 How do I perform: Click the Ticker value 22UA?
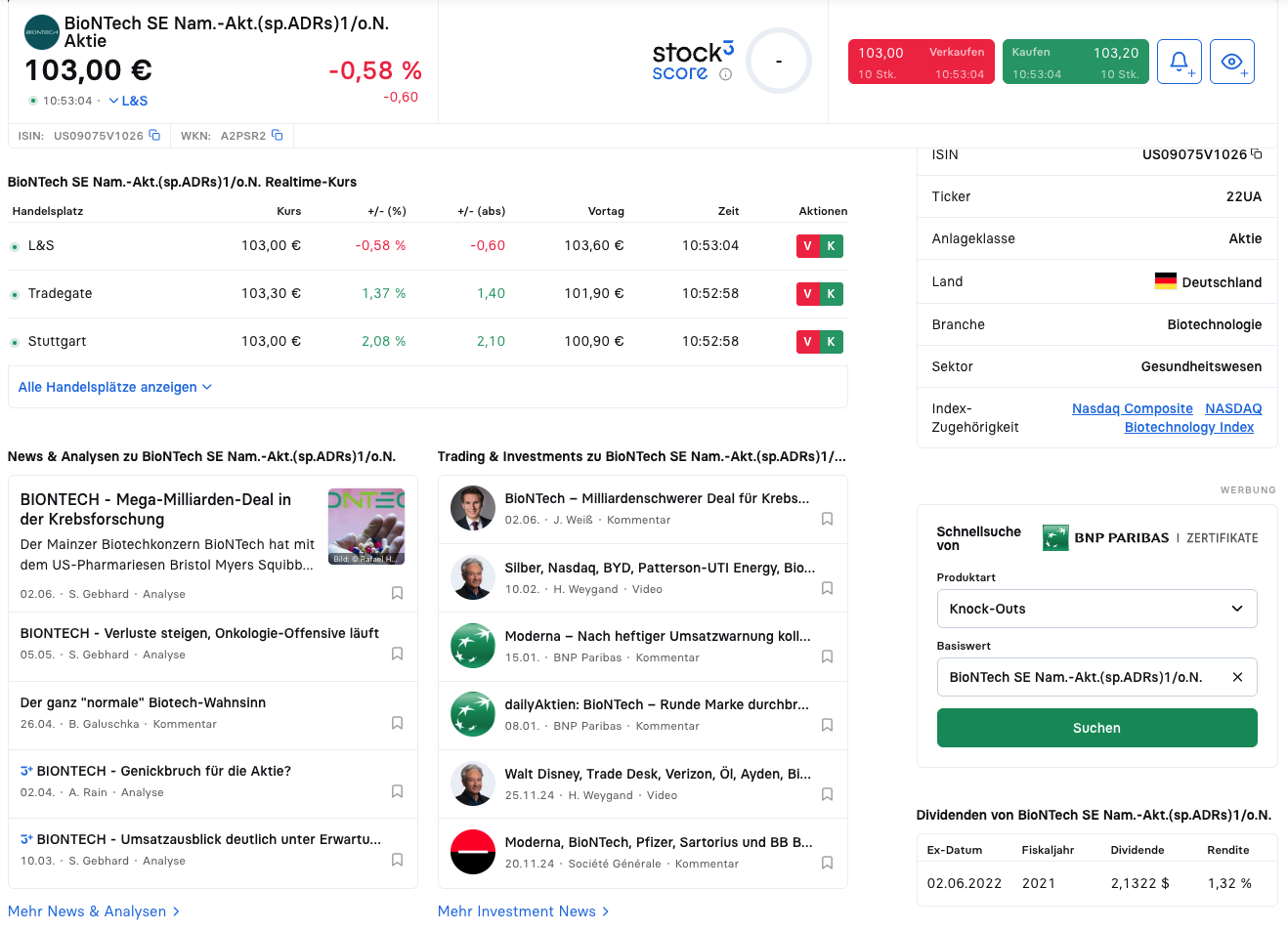(1244, 196)
